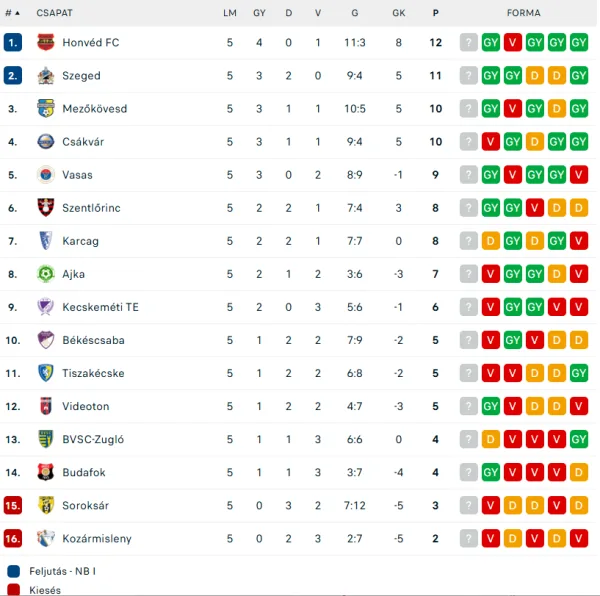Click the Honvéd FC team crest
600x596 pixels.
click(x=46, y=42)
